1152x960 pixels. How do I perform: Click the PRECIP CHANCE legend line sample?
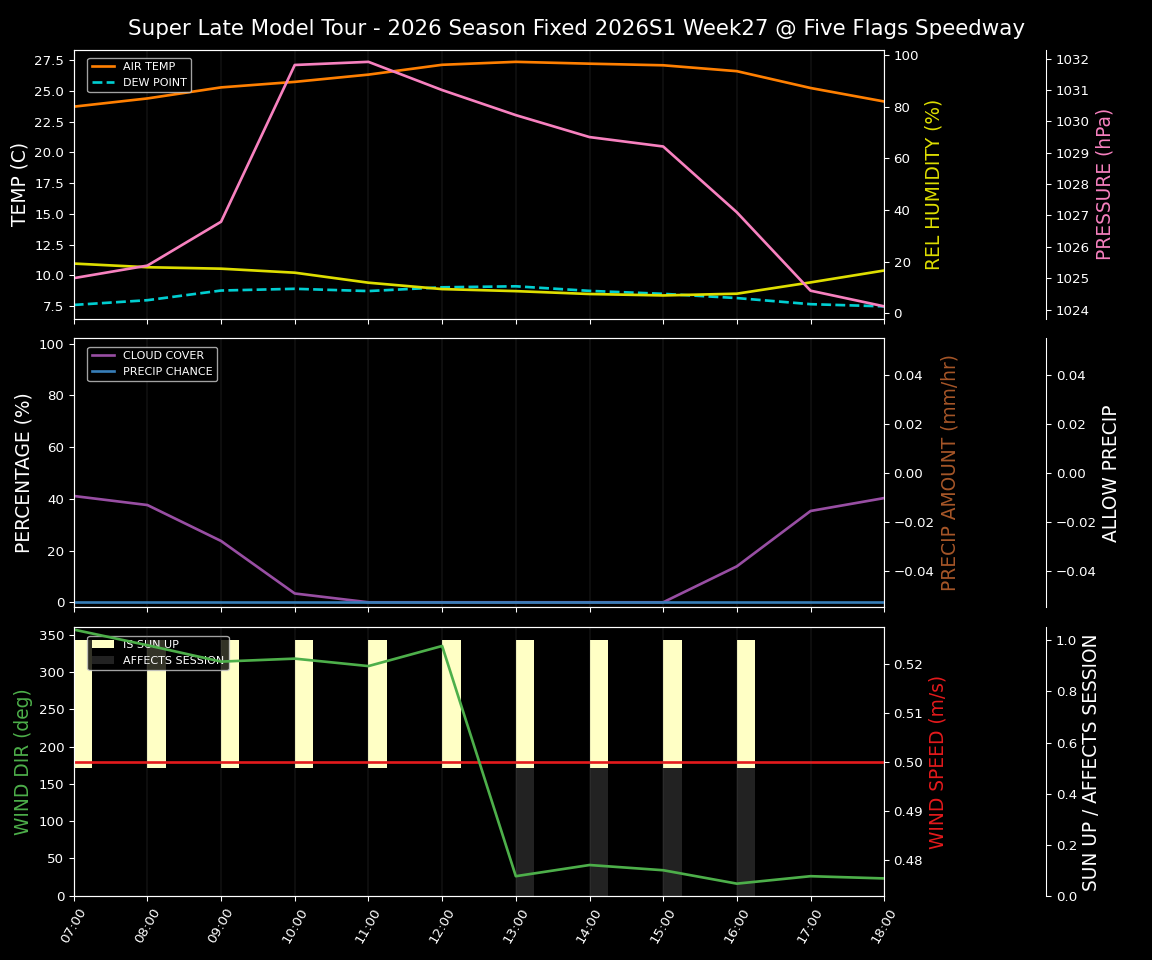(103, 371)
